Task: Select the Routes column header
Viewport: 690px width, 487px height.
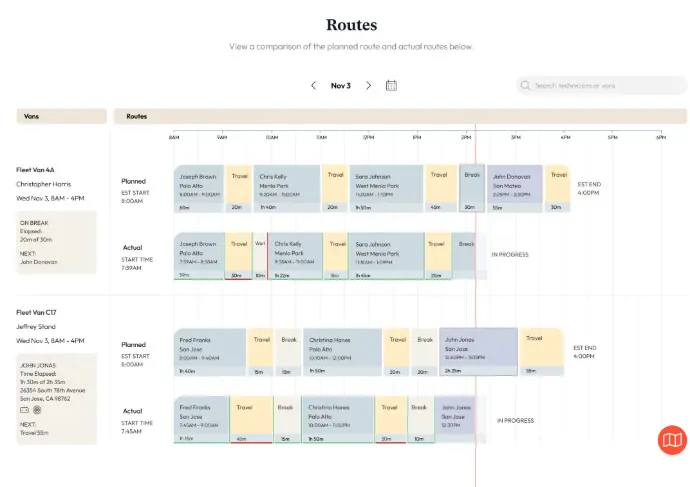Action: coord(390,116)
